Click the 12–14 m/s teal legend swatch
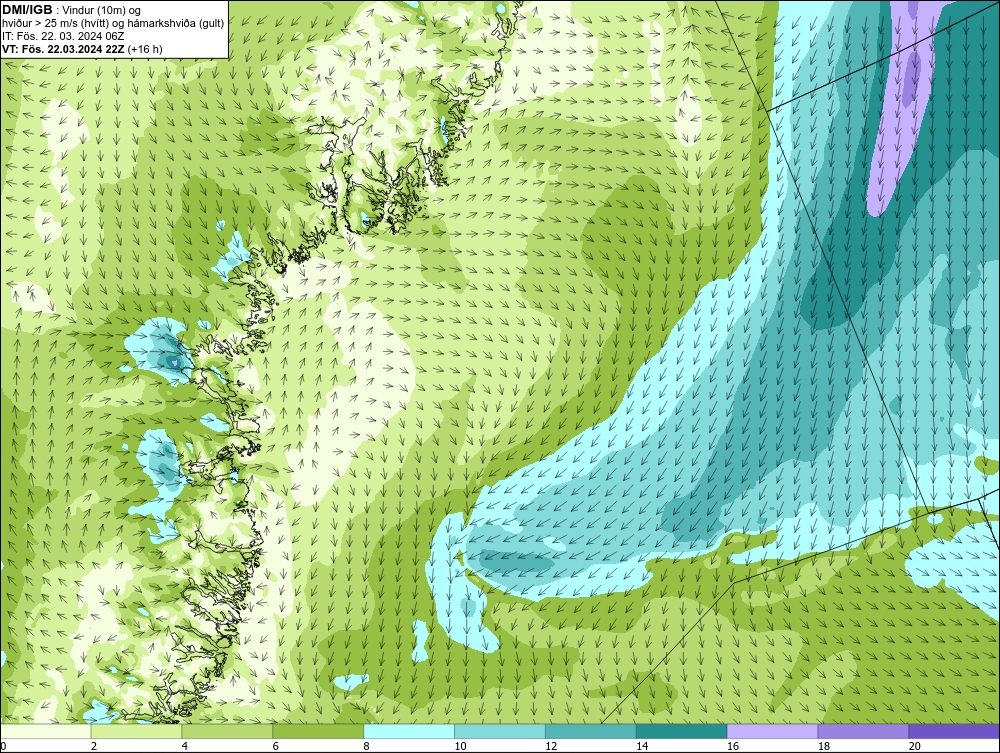The image size is (1000, 753). point(591,731)
